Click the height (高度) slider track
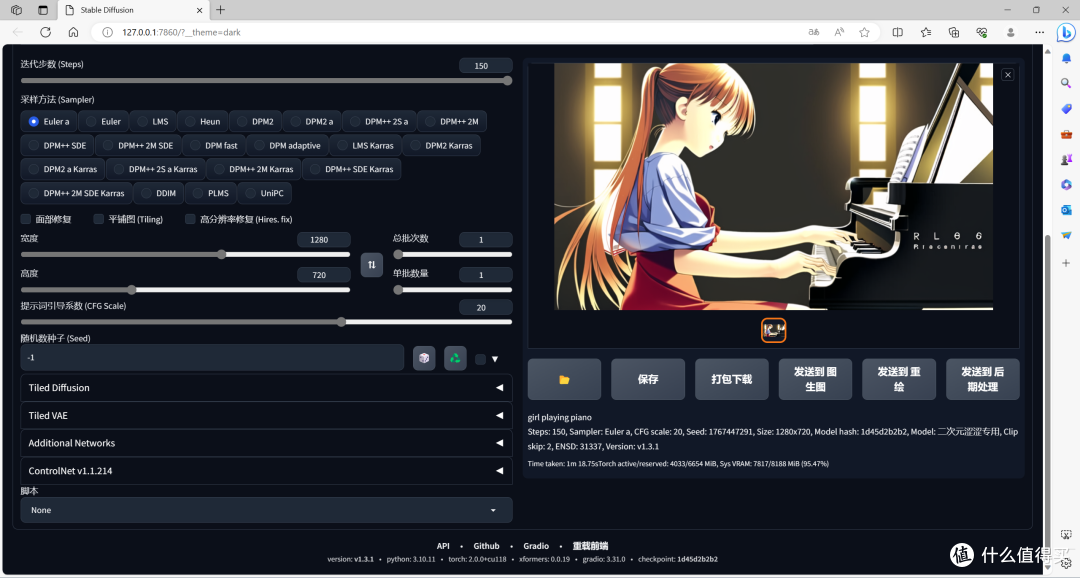The image size is (1080, 578). pyautogui.click(x=185, y=290)
